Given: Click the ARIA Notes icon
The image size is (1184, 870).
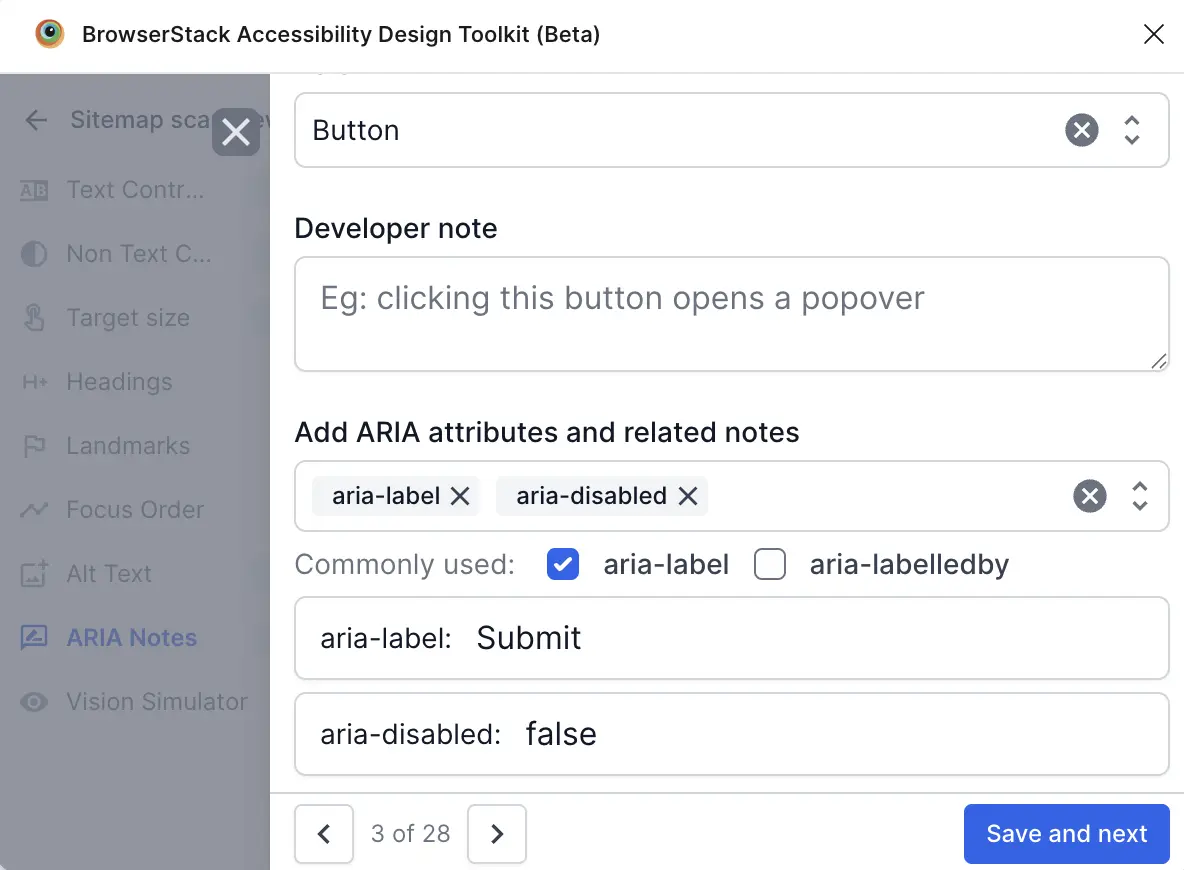Looking at the screenshot, I should pyautogui.click(x=34, y=637).
